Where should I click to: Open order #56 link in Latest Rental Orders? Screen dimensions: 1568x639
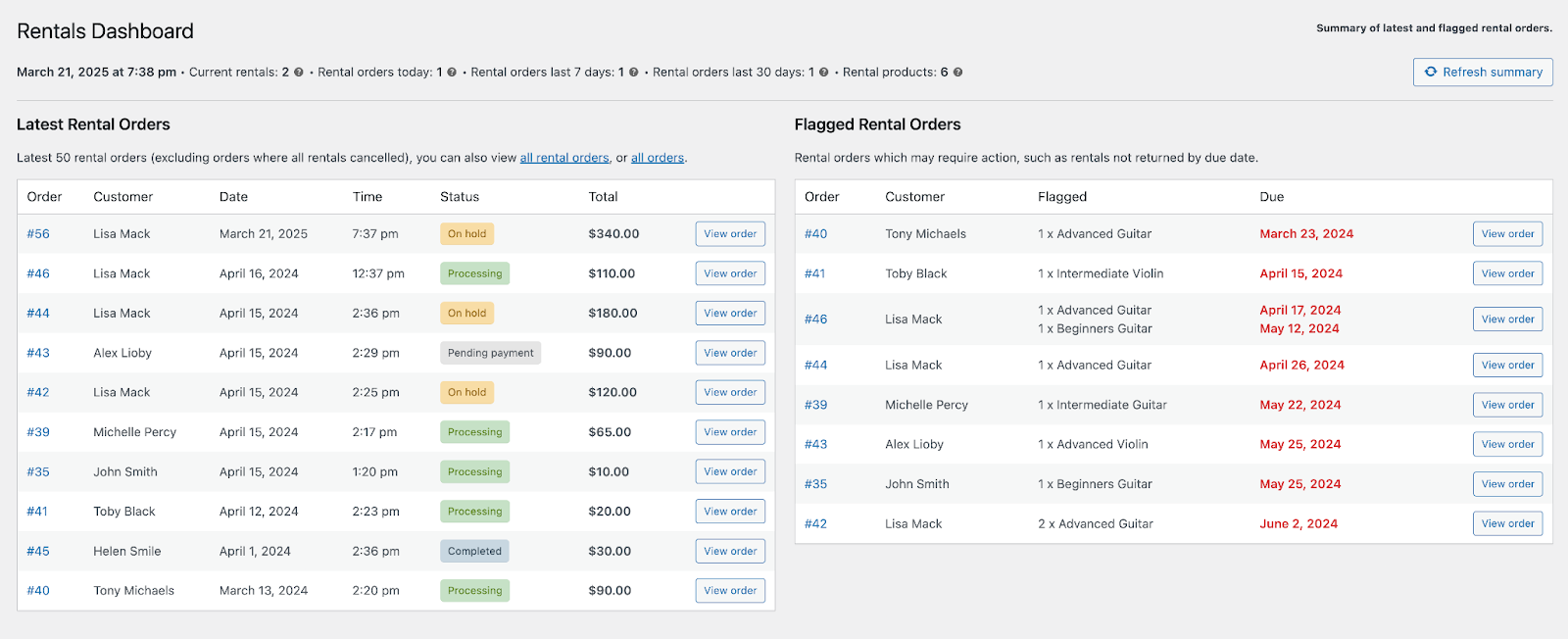pyautogui.click(x=38, y=234)
